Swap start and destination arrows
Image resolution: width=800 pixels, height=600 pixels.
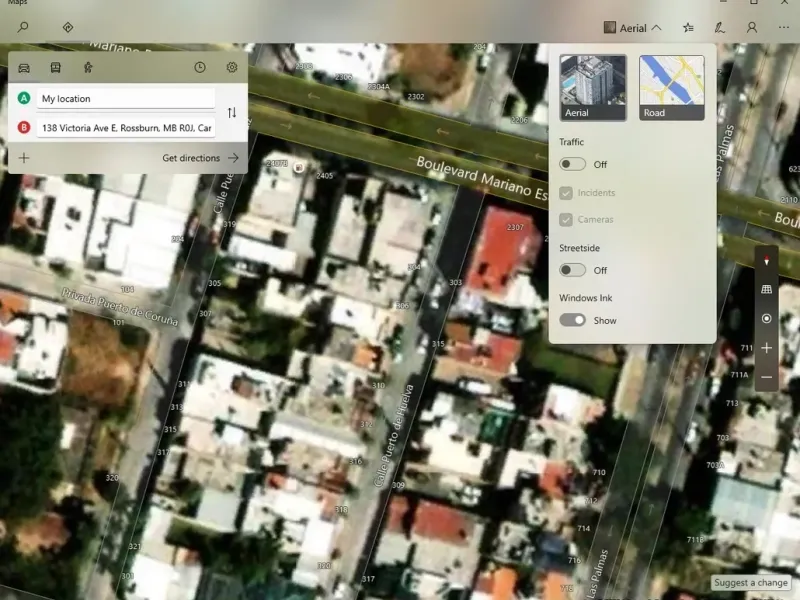click(x=232, y=113)
